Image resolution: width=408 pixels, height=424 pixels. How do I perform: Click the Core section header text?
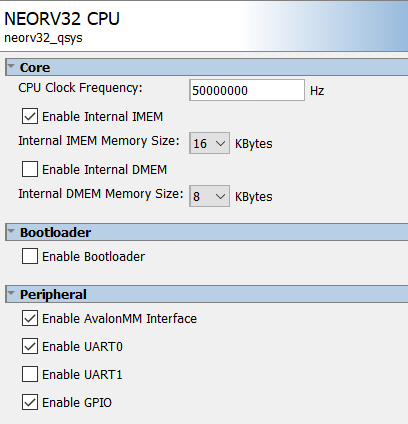(35, 67)
